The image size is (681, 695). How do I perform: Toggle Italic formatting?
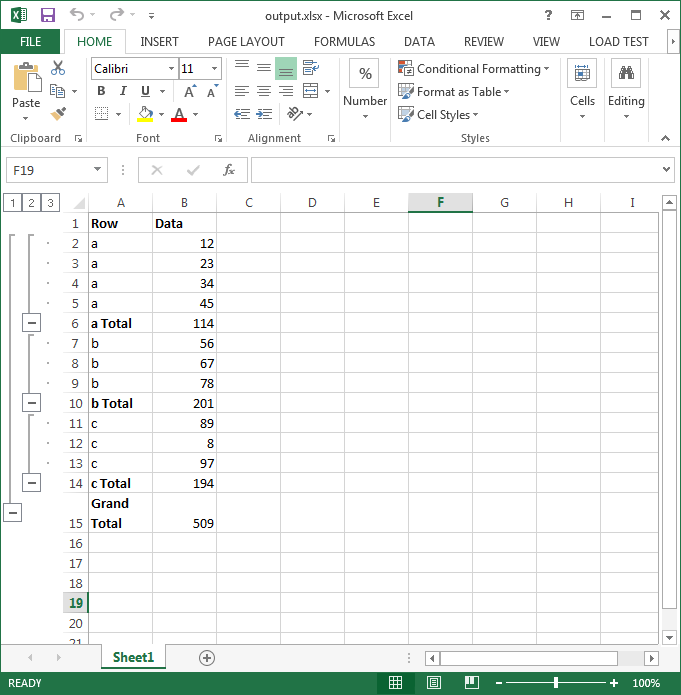pos(123,92)
